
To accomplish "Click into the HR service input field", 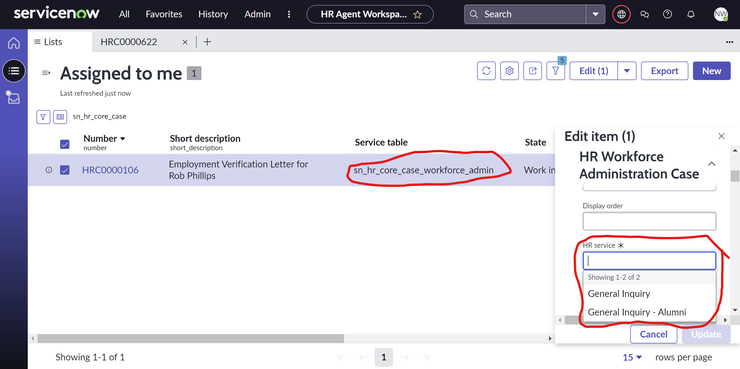I will point(649,260).
